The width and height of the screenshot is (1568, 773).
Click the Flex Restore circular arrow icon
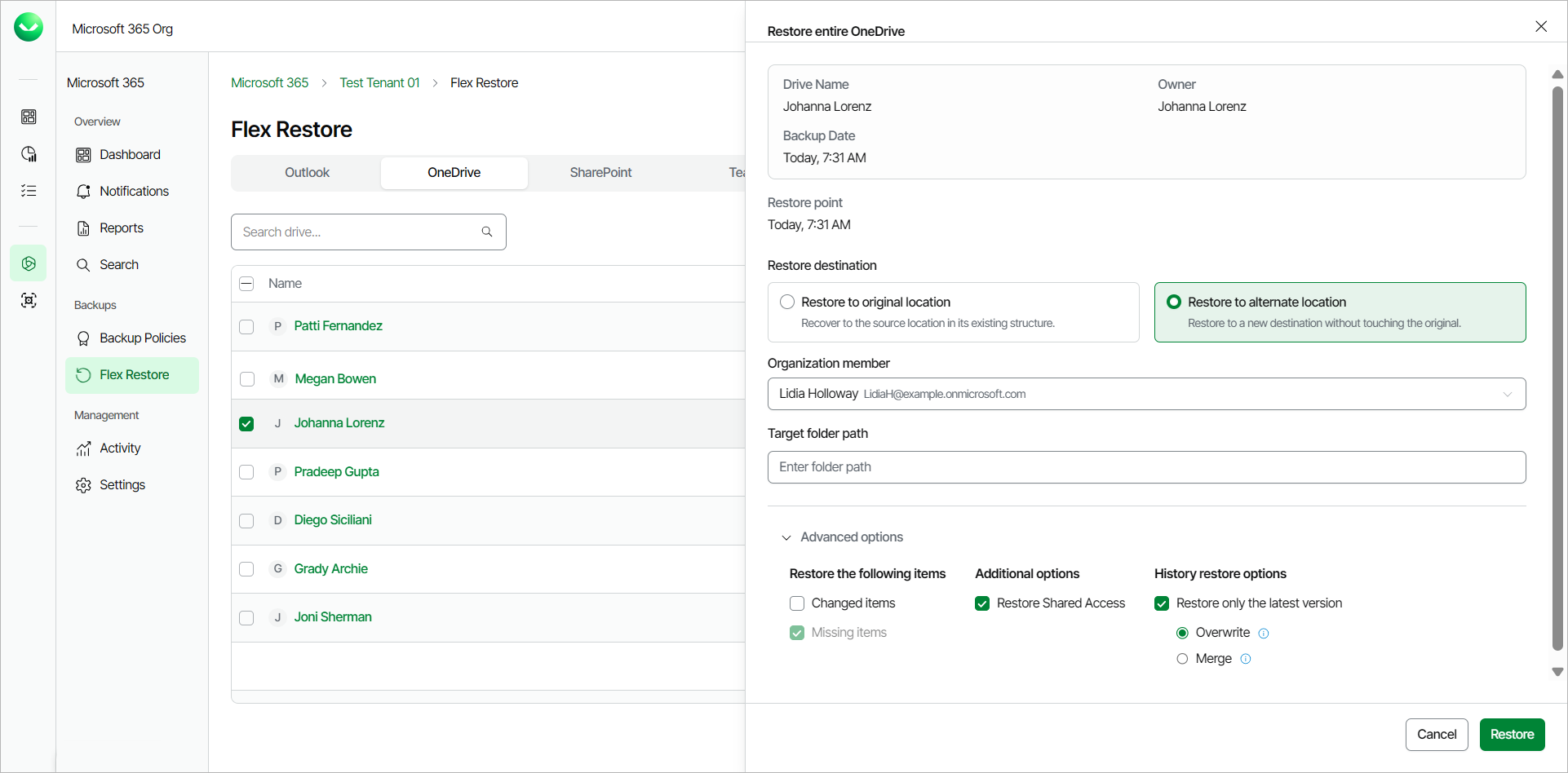coord(83,375)
